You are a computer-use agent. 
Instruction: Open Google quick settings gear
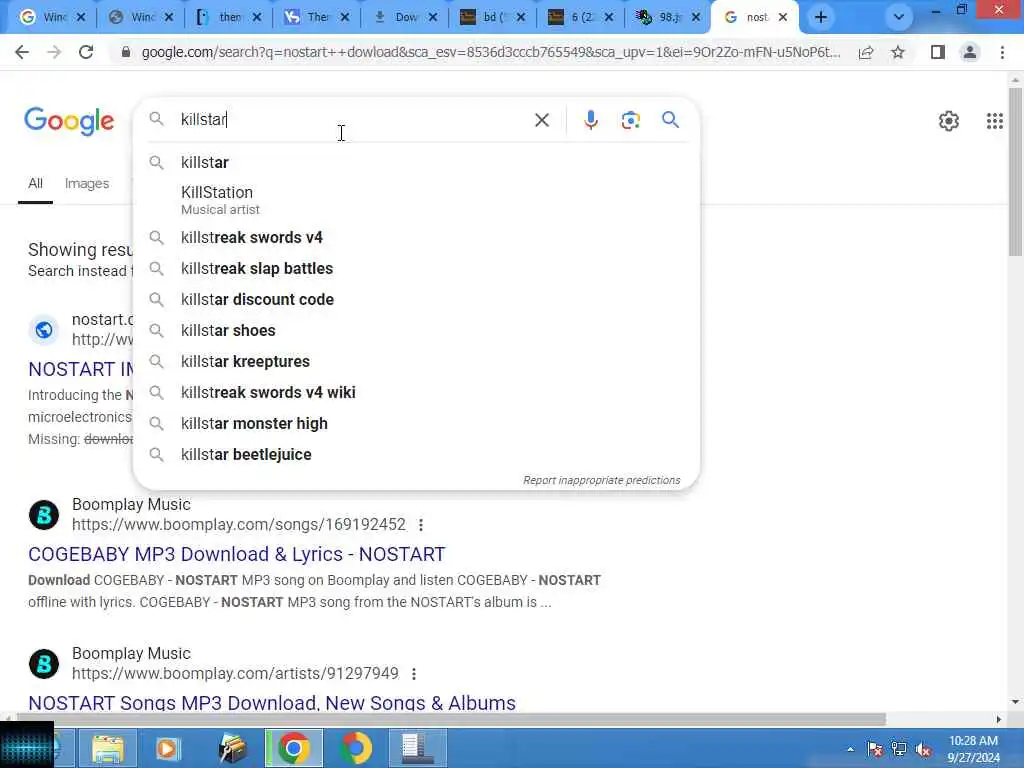[948, 121]
